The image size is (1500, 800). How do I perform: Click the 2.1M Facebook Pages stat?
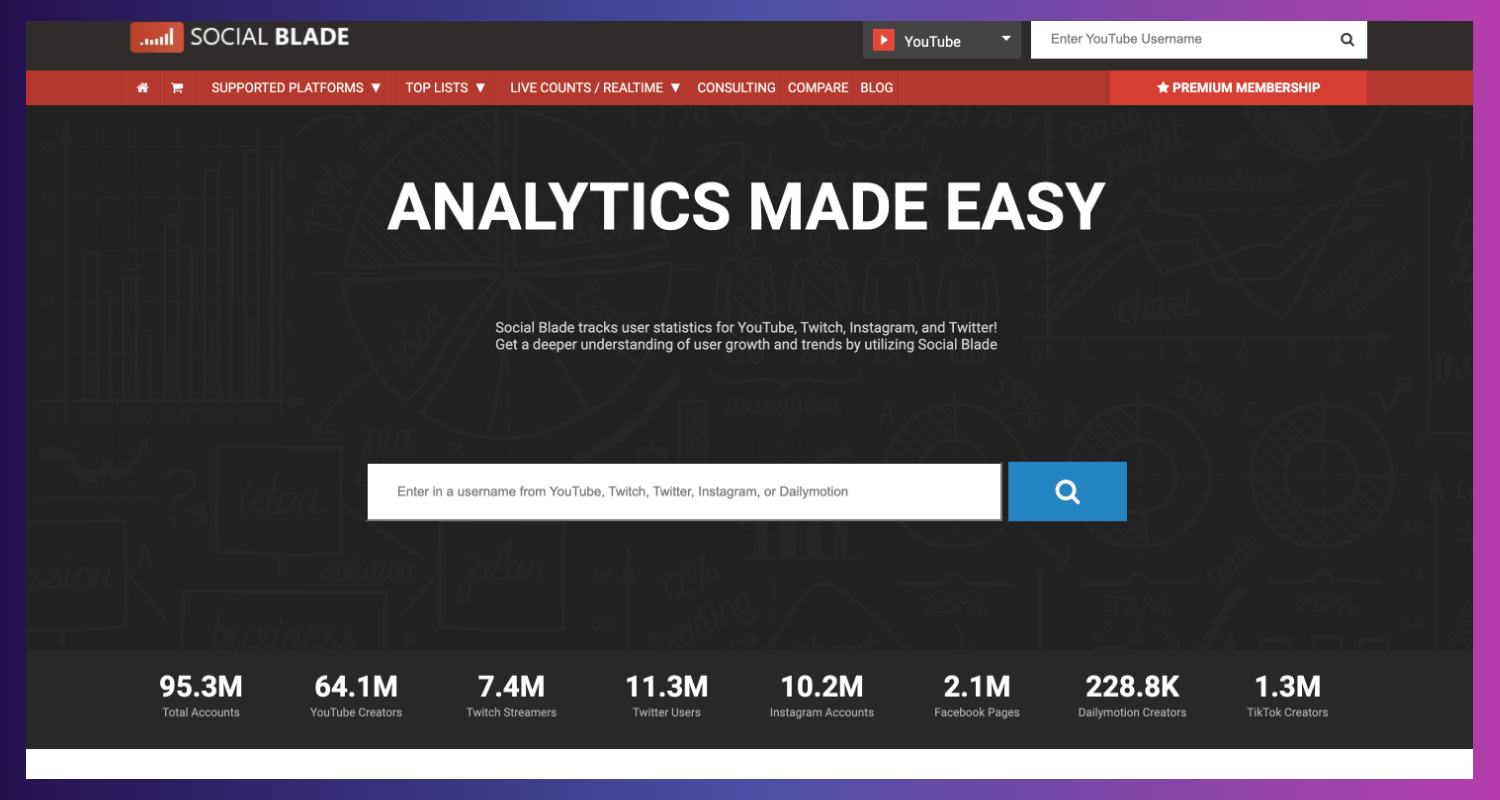[977, 697]
